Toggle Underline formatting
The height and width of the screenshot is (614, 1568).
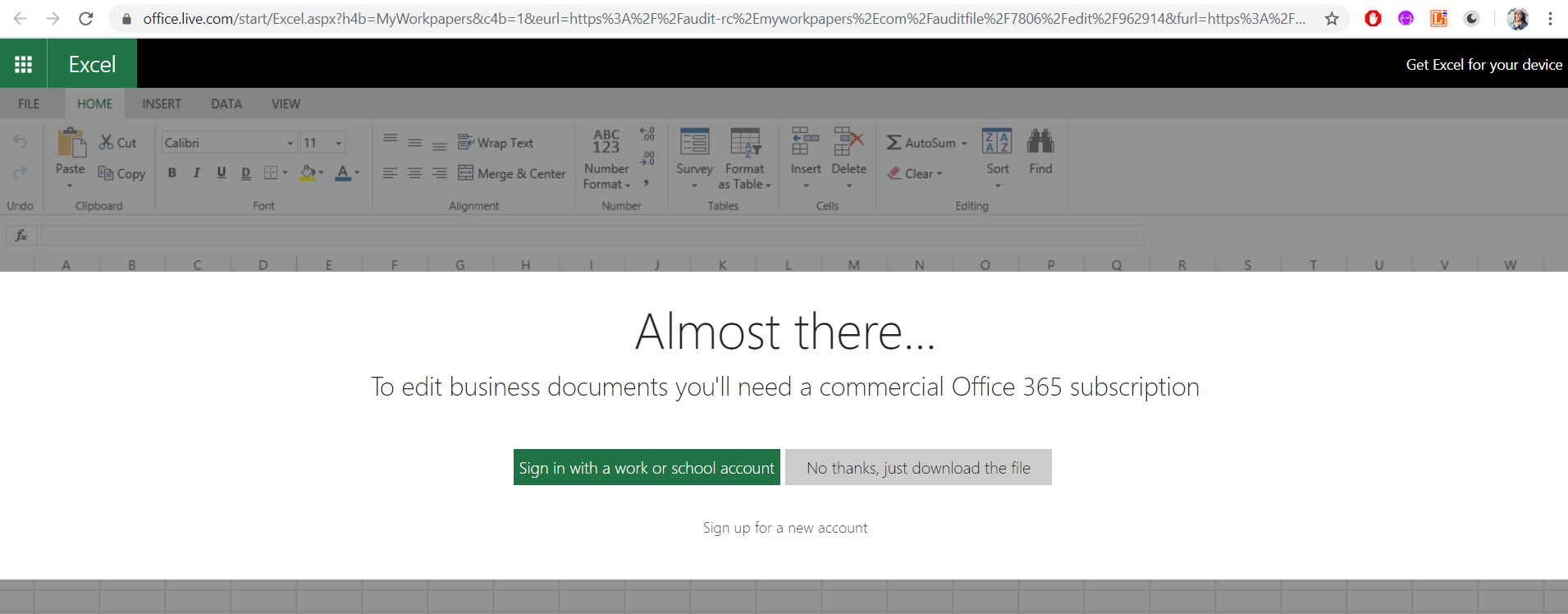[222, 172]
